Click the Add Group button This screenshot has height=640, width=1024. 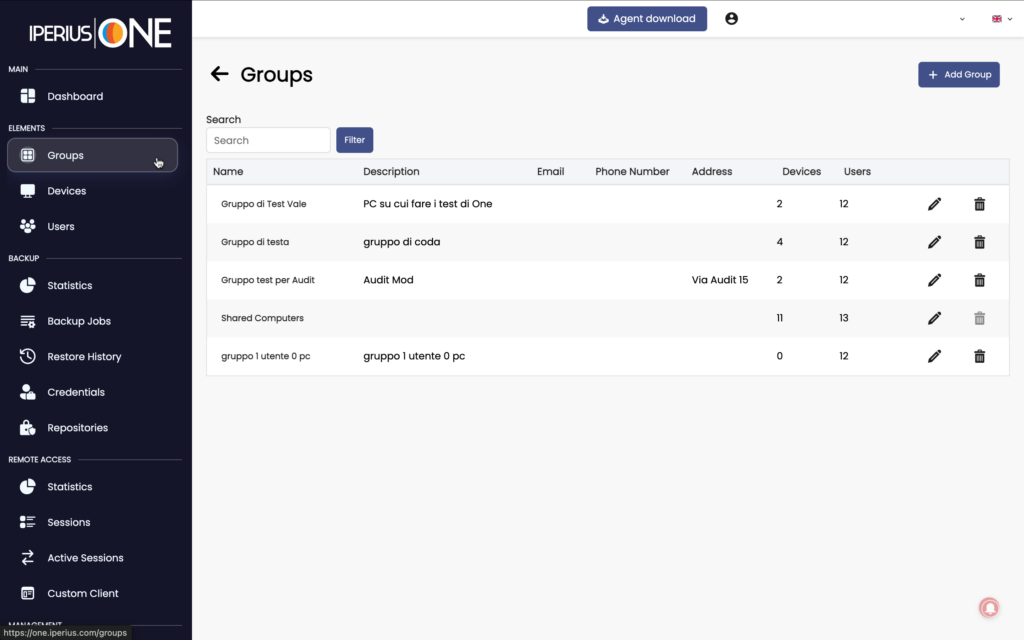pyautogui.click(x=959, y=74)
